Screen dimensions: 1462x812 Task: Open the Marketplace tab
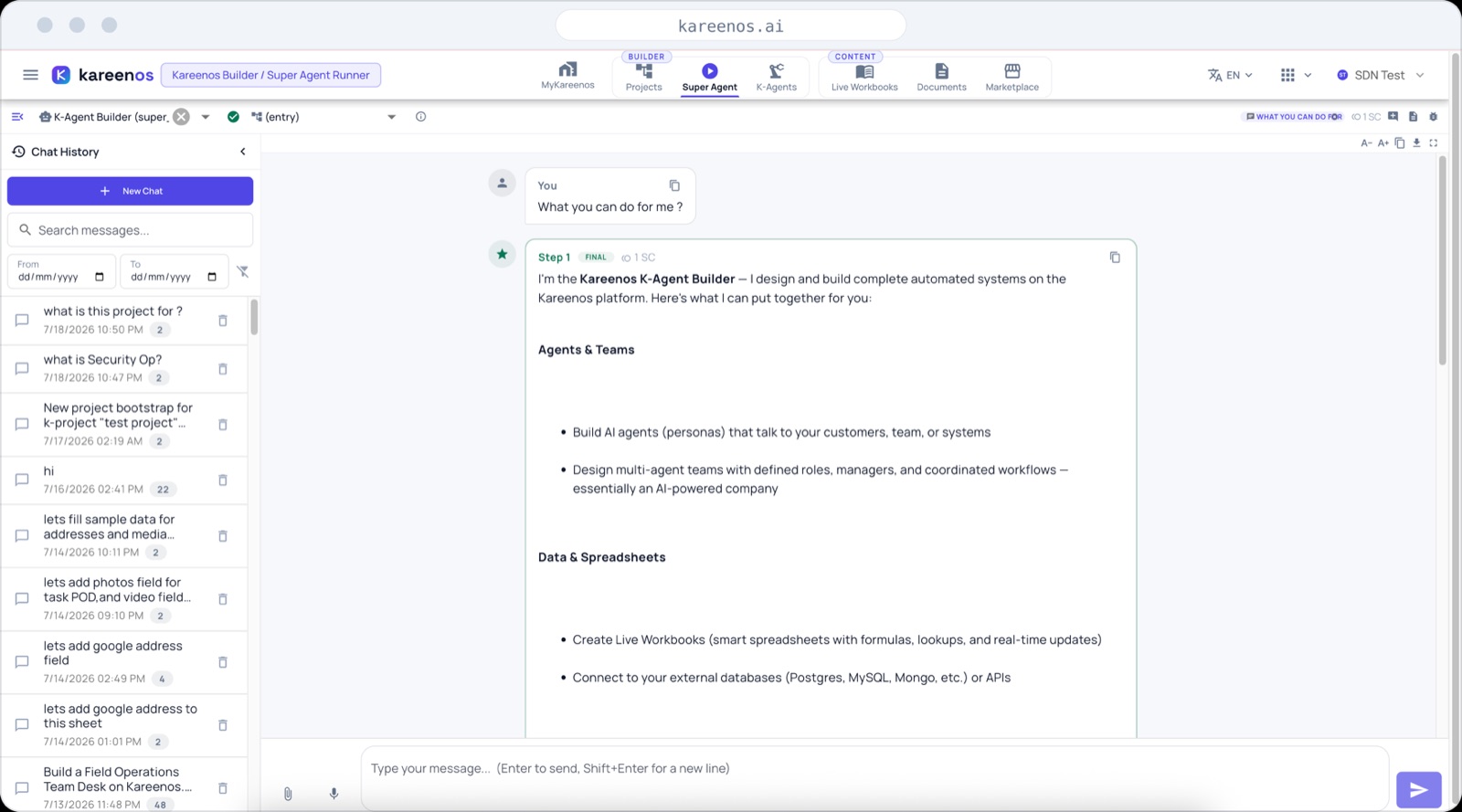click(1012, 77)
